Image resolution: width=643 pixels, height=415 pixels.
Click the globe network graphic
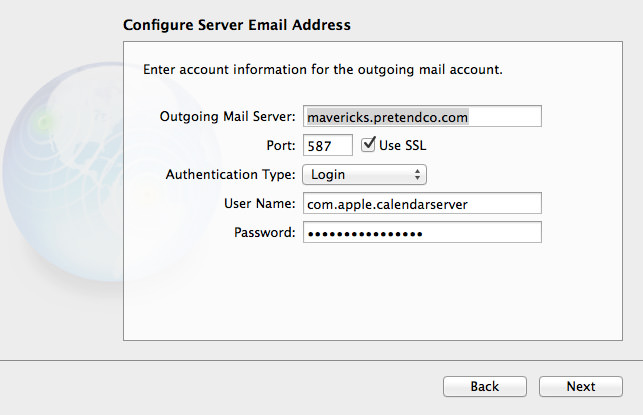click(64, 172)
